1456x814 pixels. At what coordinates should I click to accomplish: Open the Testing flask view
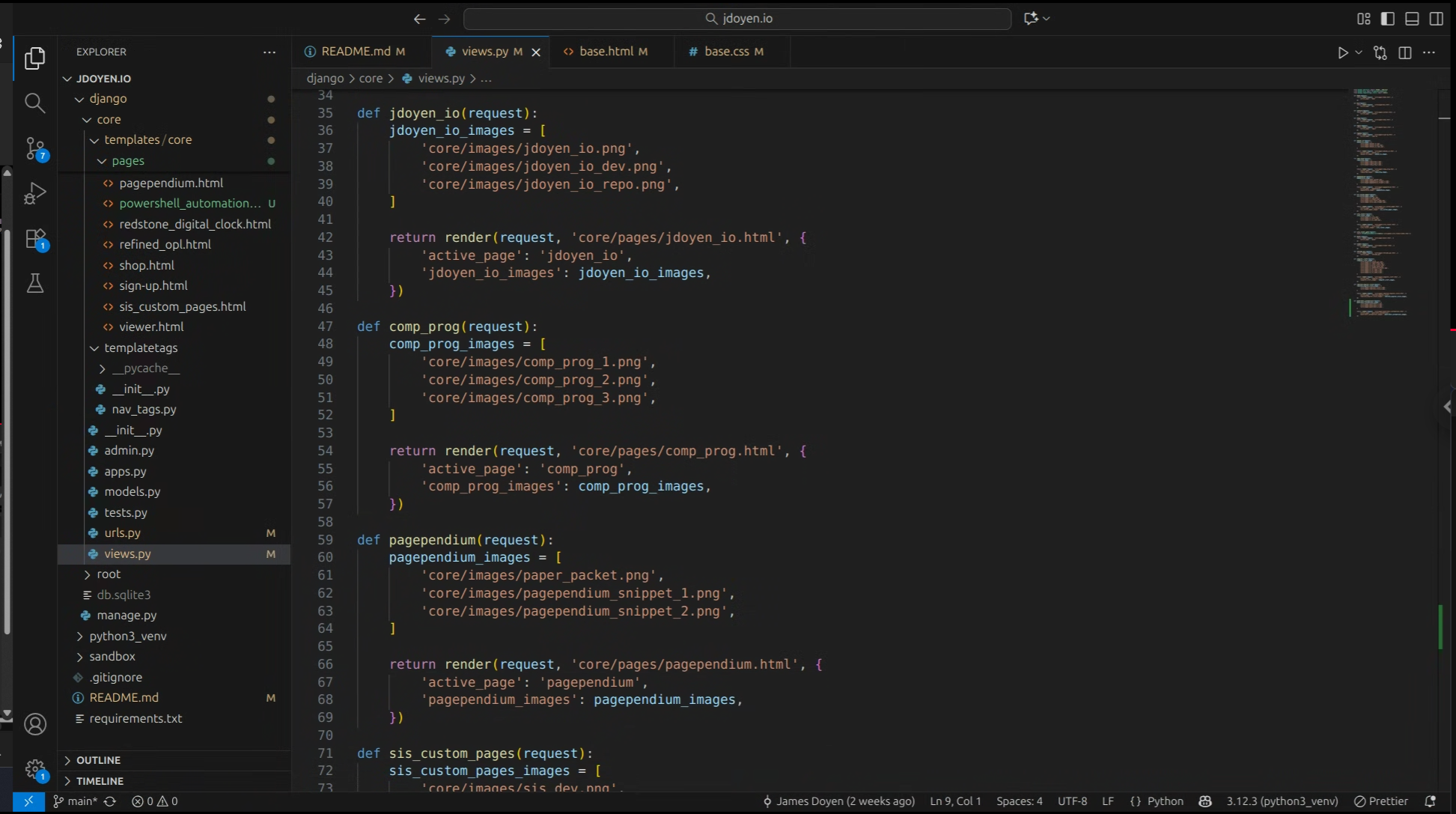pyautogui.click(x=35, y=283)
